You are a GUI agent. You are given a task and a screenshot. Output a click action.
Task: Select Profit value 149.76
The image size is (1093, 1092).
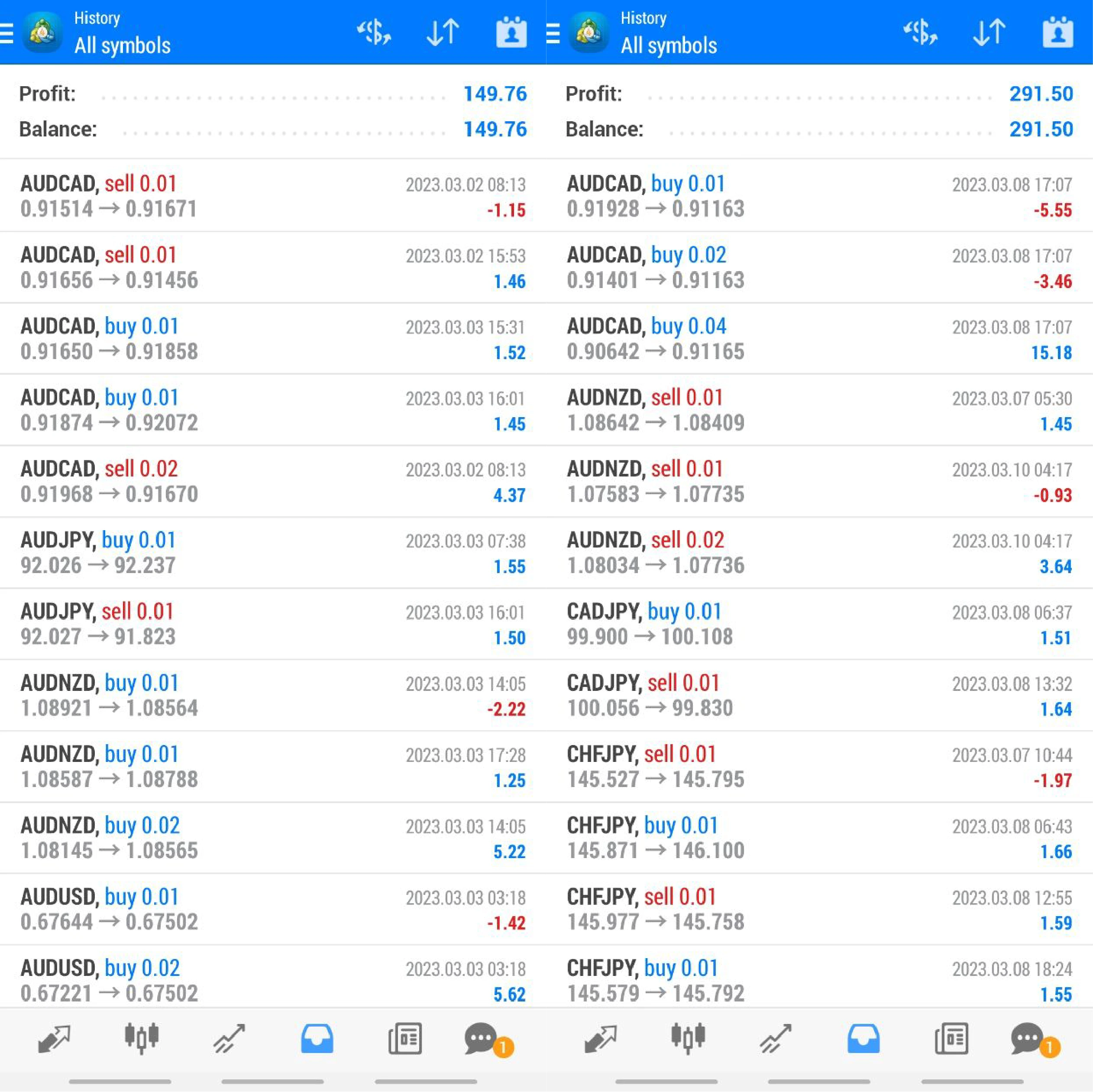click(x=495, y=94)
